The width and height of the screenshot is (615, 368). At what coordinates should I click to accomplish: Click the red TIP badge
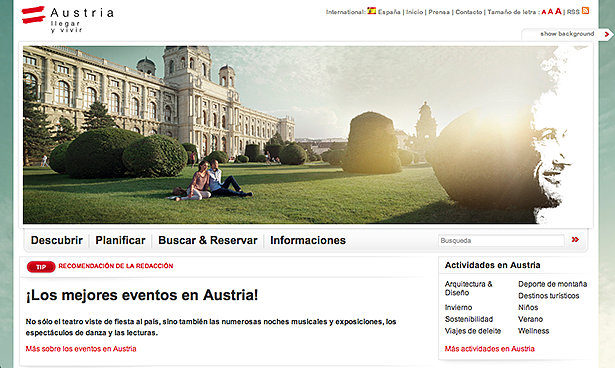click(41, 267)
